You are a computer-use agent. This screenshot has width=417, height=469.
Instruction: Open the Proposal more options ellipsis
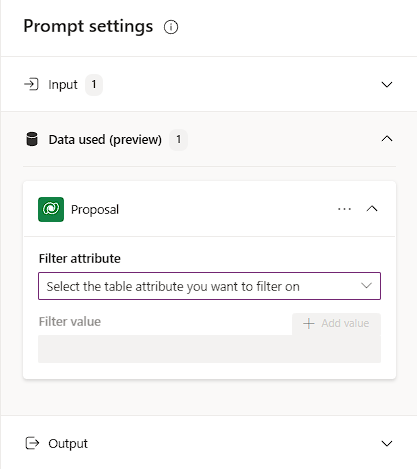(x=344, y=209)
